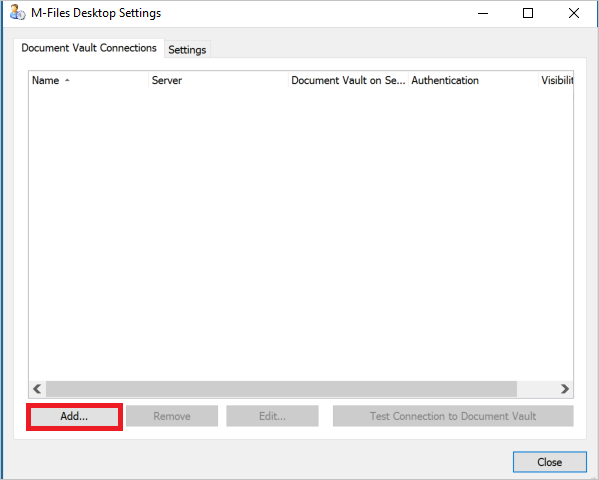Minimize the M-Files Desktop Settings window
The width and height of the screenshot is (599, 480).
pos(483,13)
